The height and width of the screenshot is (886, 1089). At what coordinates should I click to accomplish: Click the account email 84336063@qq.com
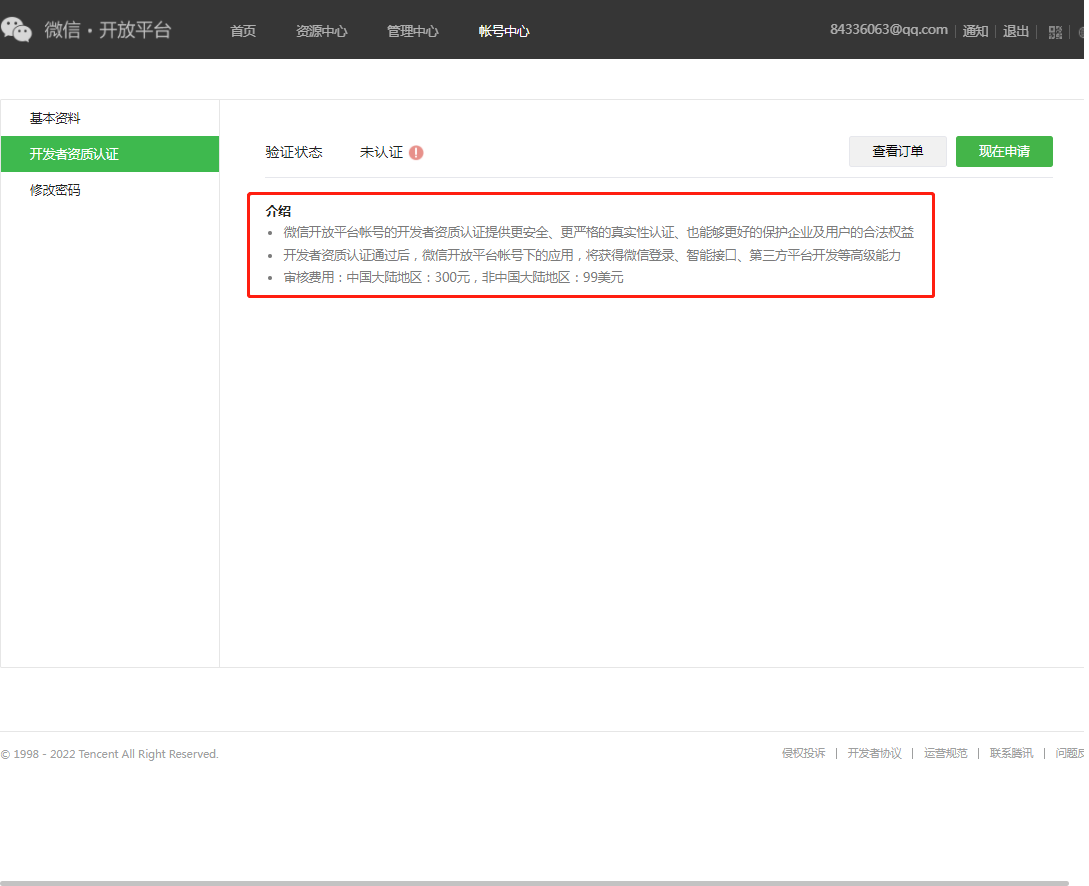(888, 30)
